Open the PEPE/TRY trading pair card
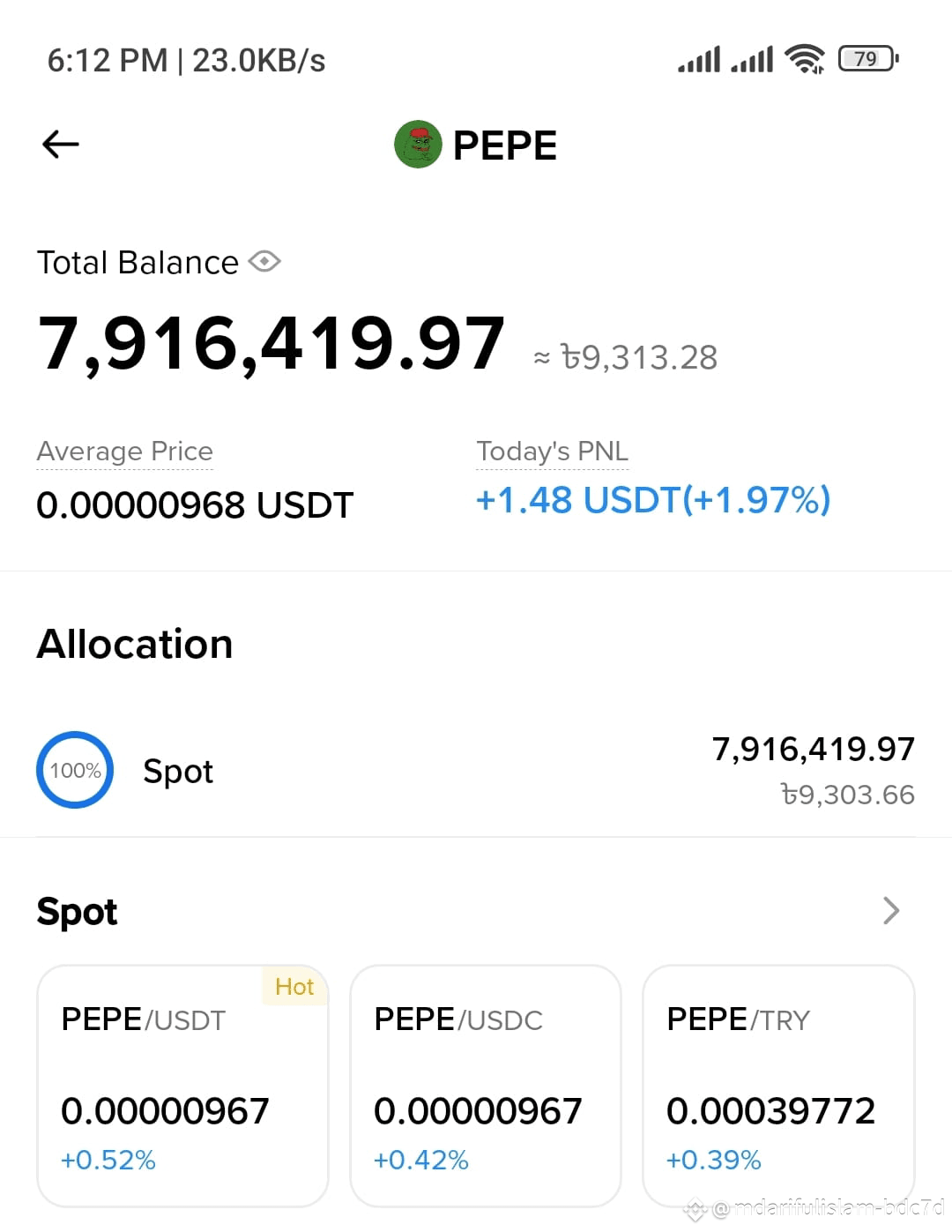This screenshot has width=952, height=1232. coord(779,1086)
